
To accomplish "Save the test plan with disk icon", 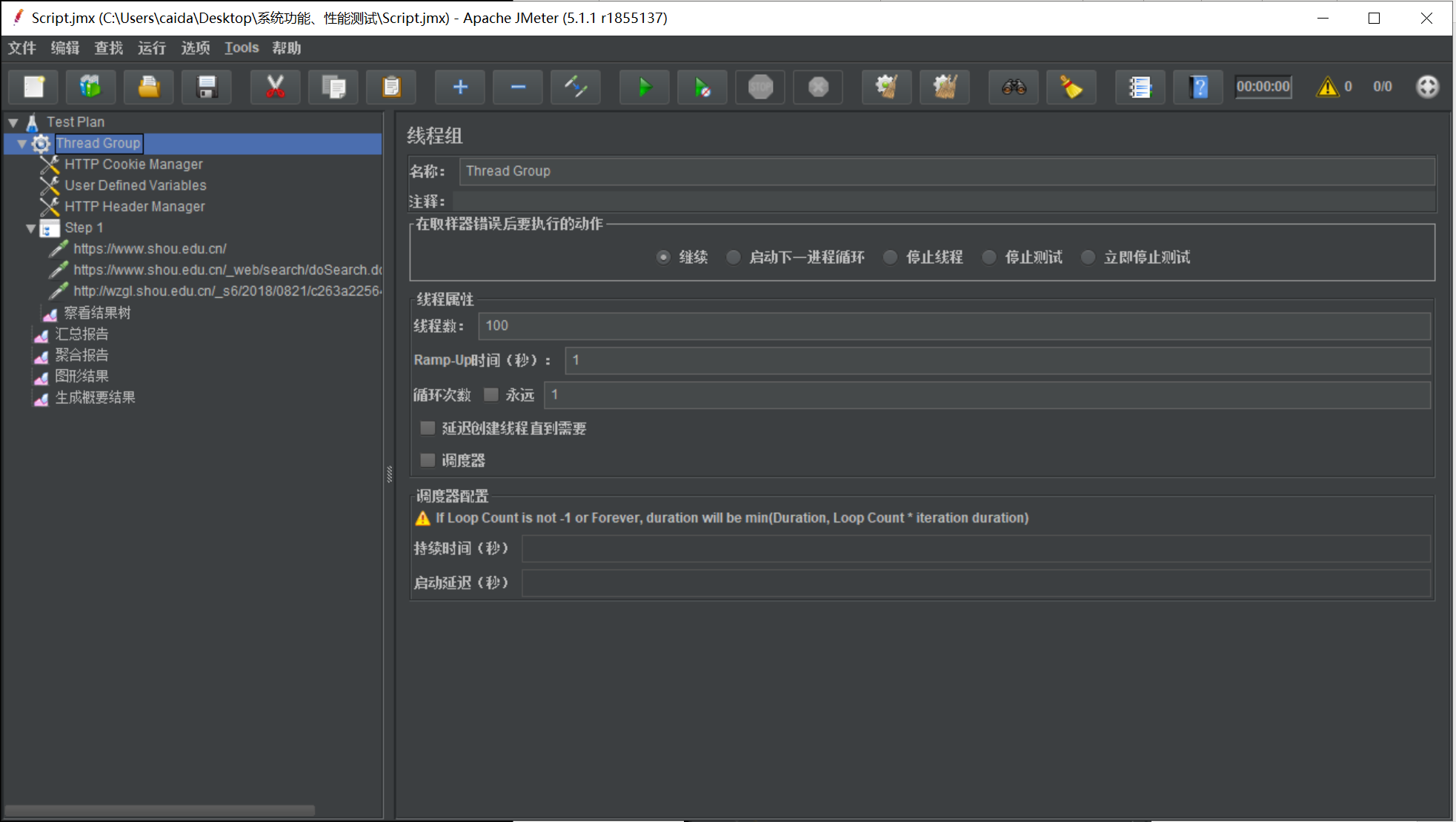I will (207, 87).
